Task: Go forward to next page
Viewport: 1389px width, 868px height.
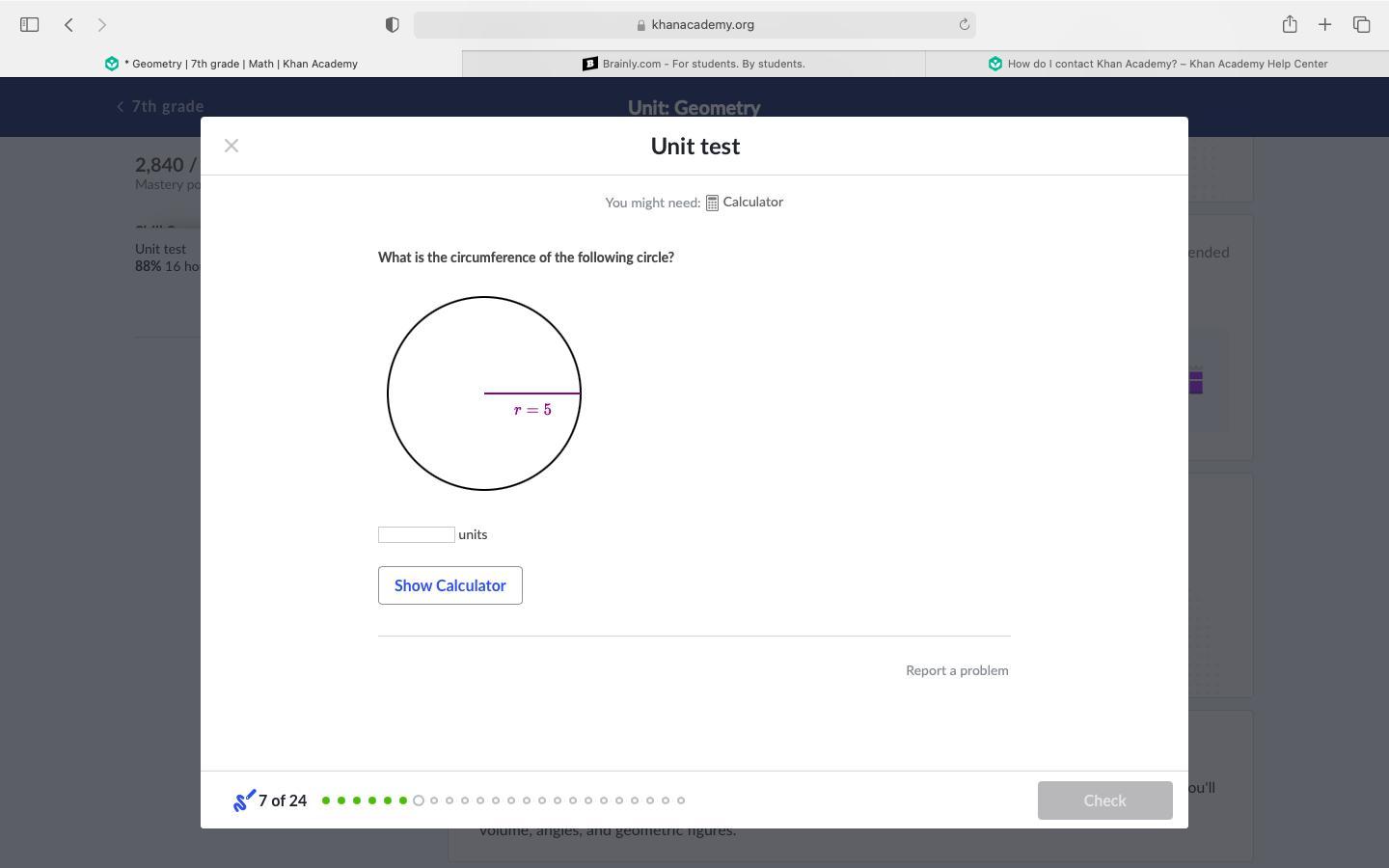Action: [102, 24]
